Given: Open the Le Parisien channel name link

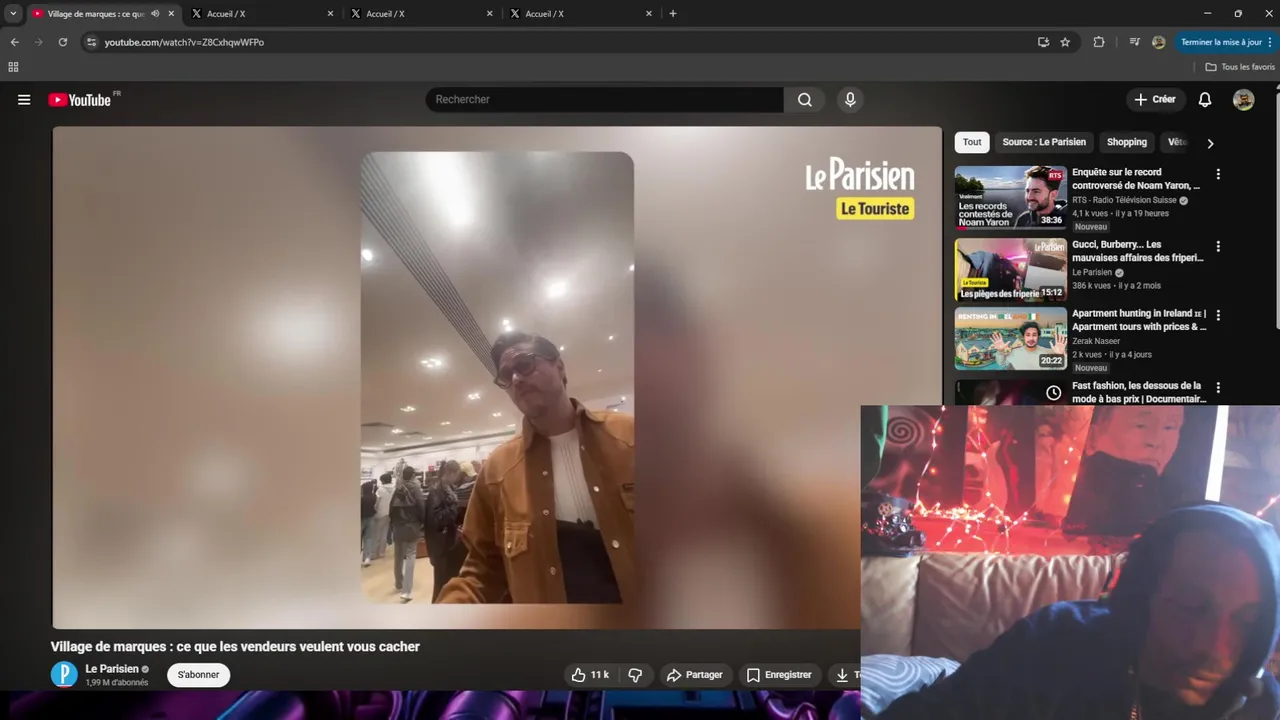Looking at the screenshot, I should pyautogui.click(x=112, y=669).
